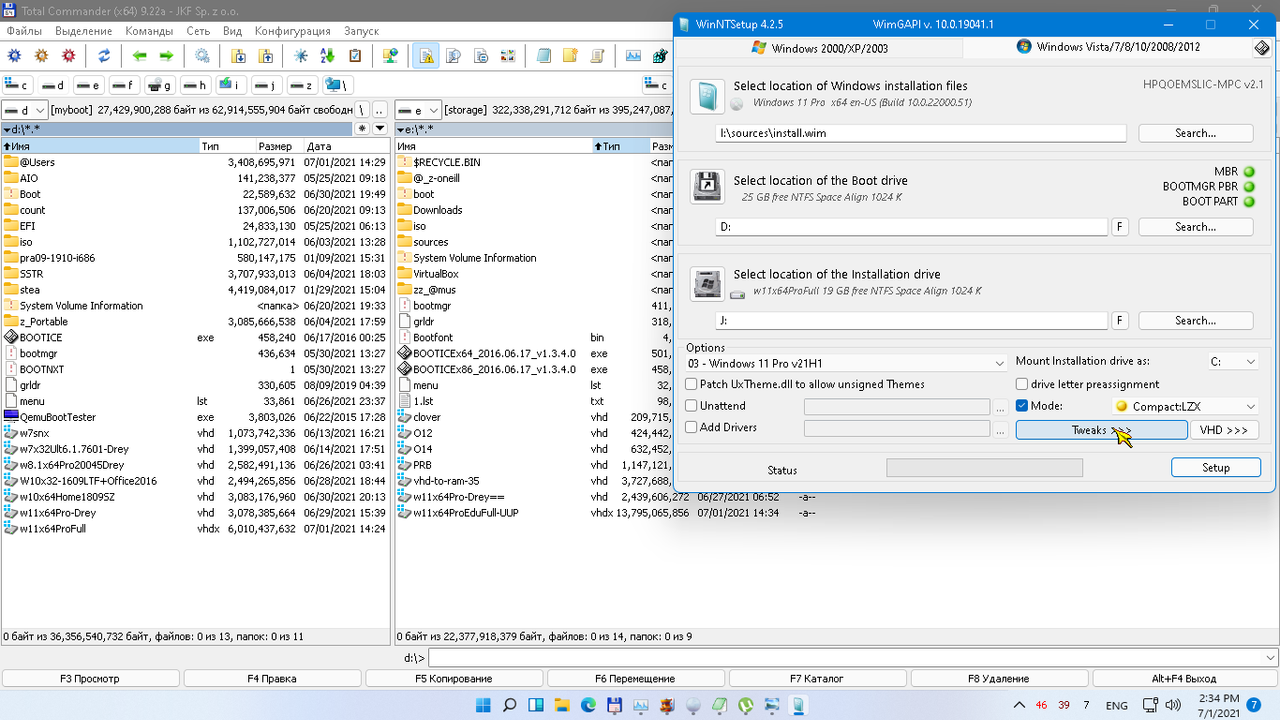Switch left panel to drive g
Image resolution: width=1280 pixels, height=720 pixels.
pos(160,85)
